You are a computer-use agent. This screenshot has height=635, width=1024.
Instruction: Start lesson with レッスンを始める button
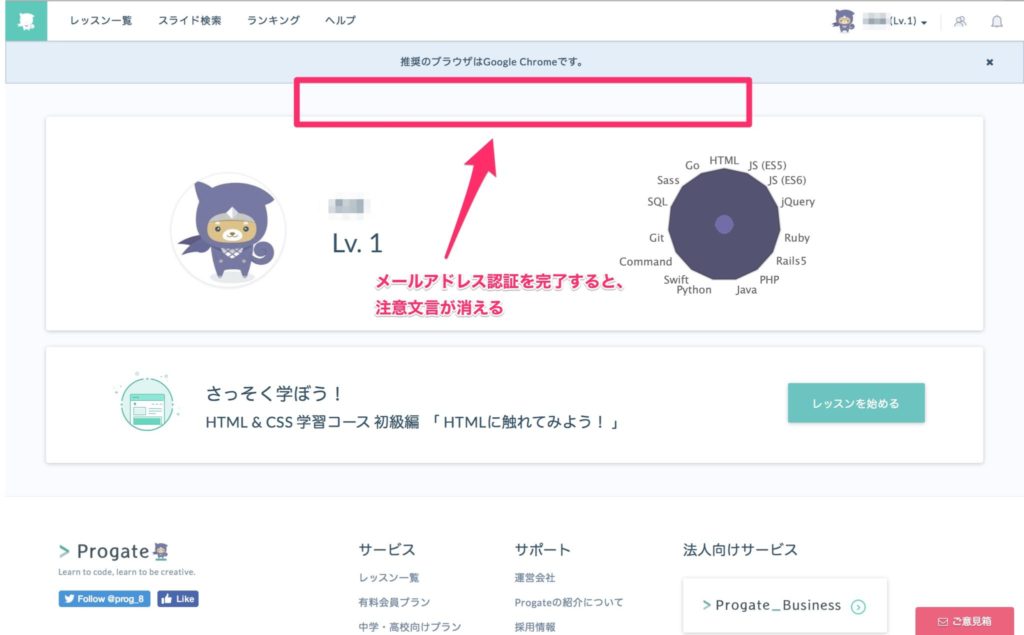(x=856, y=403)
